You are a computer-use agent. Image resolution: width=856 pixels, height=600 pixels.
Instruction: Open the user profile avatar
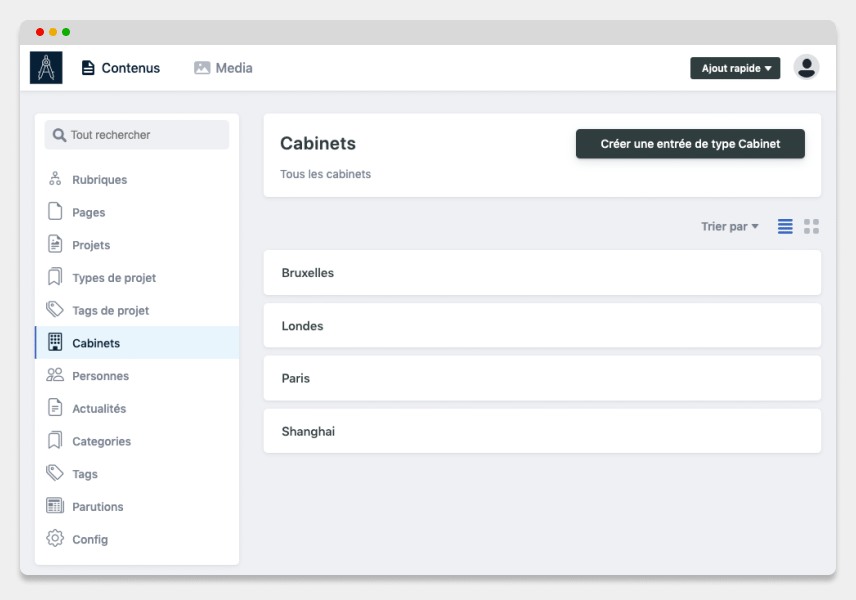[x=806, y=68]
